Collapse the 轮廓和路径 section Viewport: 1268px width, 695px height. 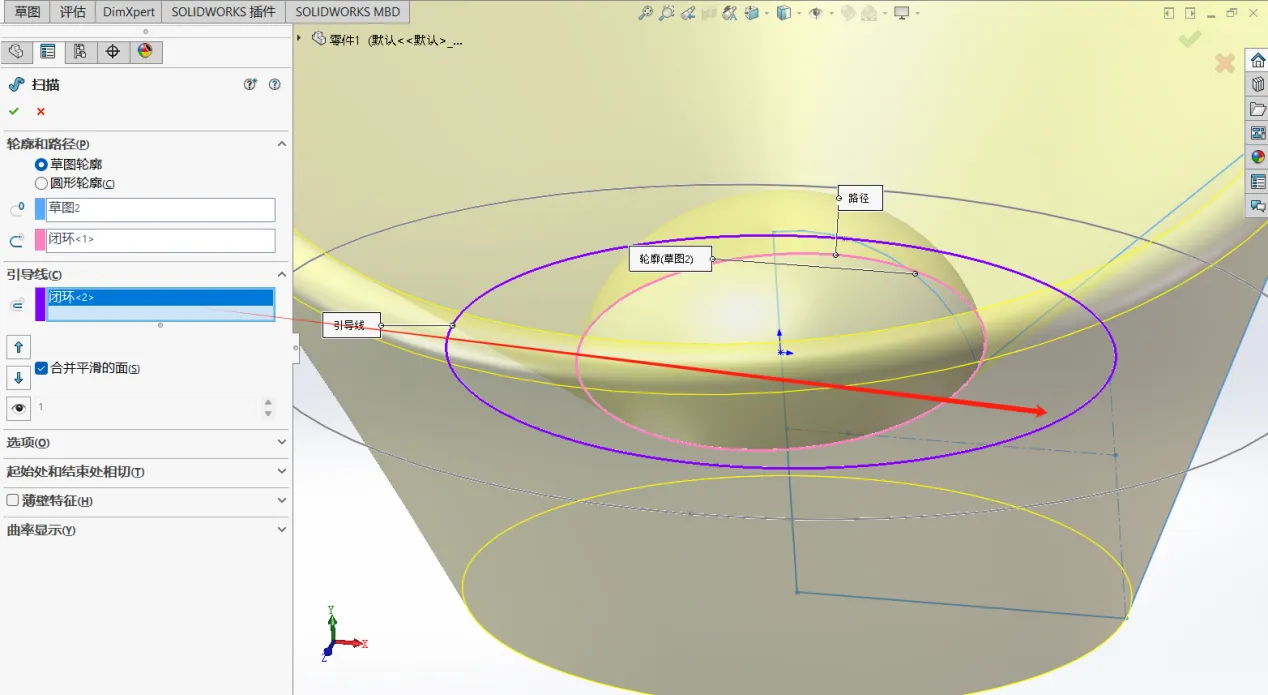pos(281,144)
